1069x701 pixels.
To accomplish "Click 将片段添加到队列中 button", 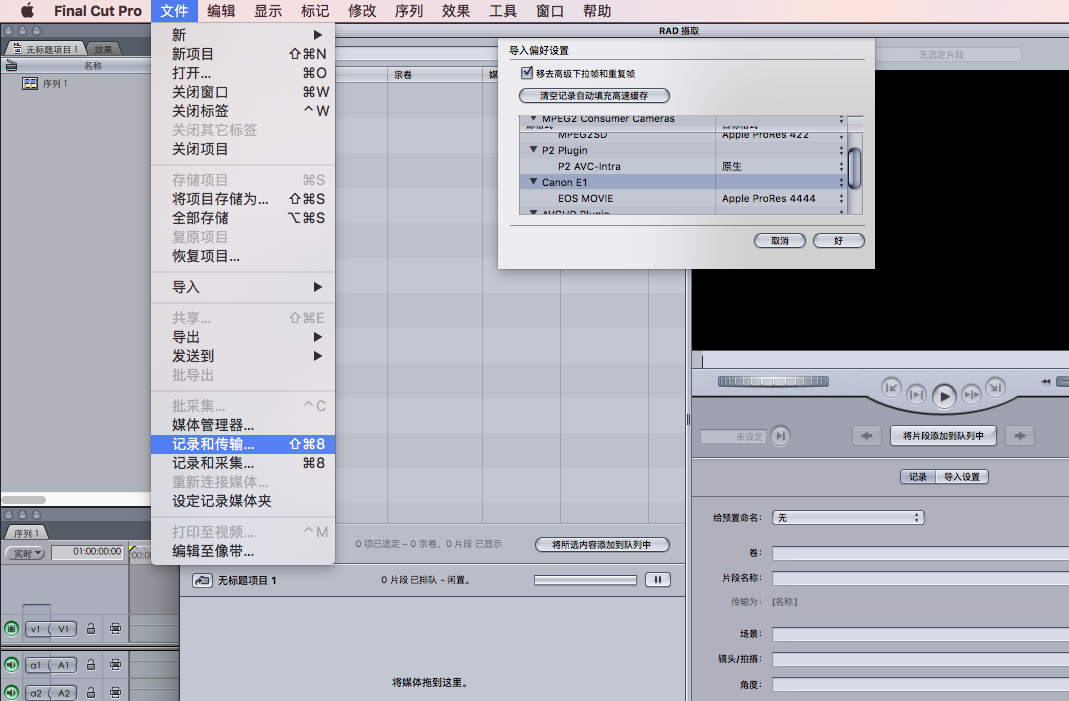I will (x=943, y=436).
